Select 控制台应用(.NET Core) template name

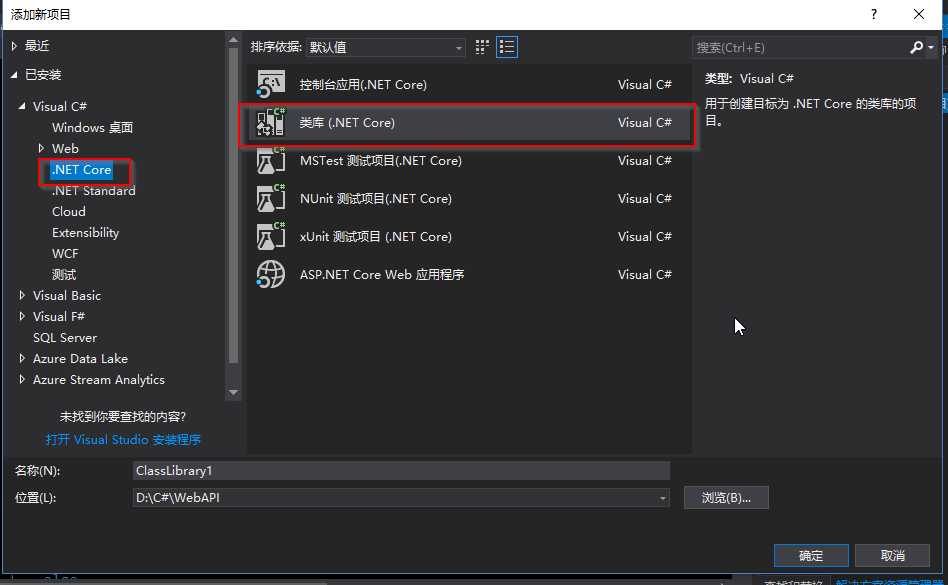click(x=363, y=85)
